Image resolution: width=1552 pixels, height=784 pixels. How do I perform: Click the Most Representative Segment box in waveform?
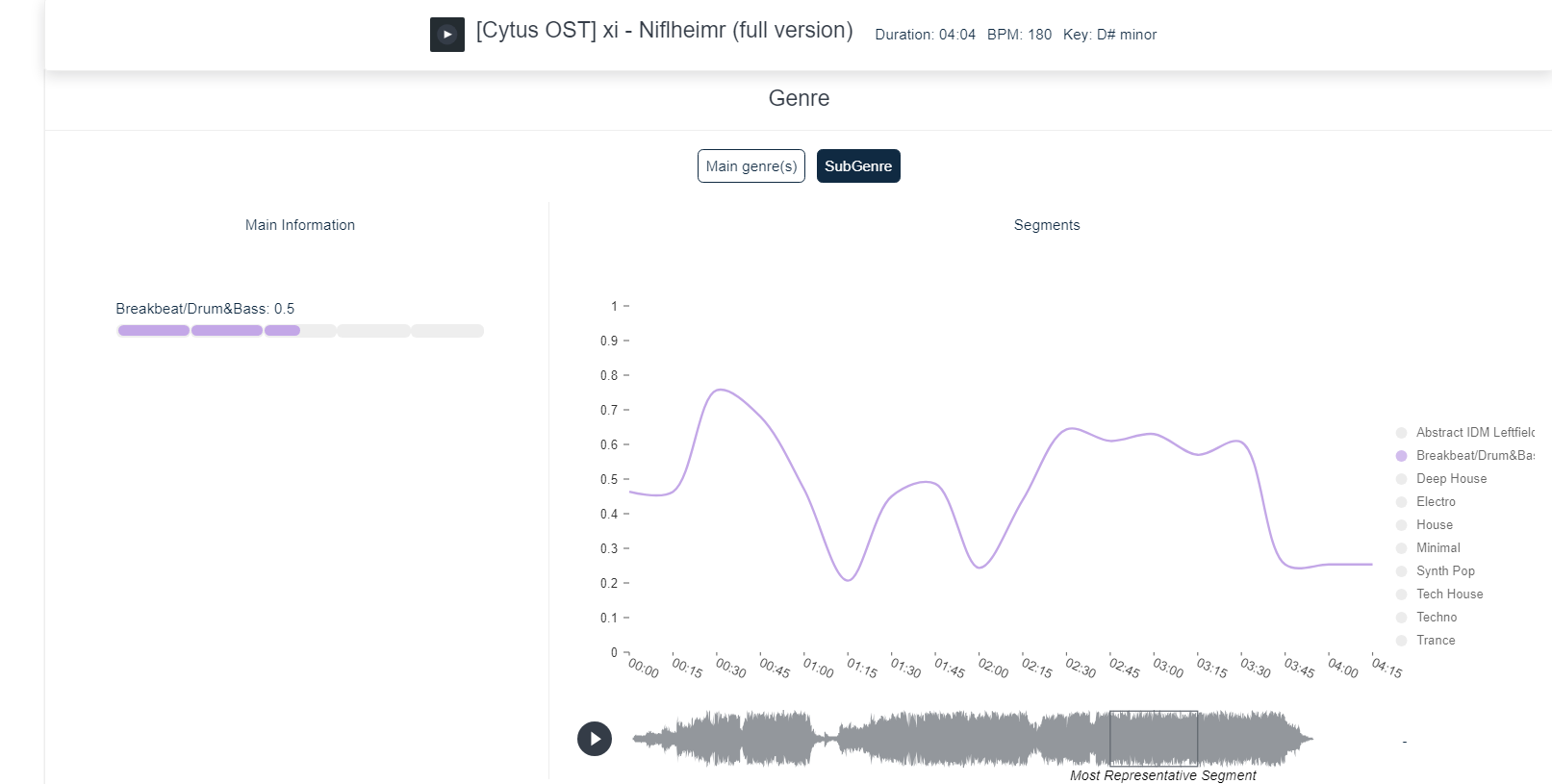tap(1153, 738)
